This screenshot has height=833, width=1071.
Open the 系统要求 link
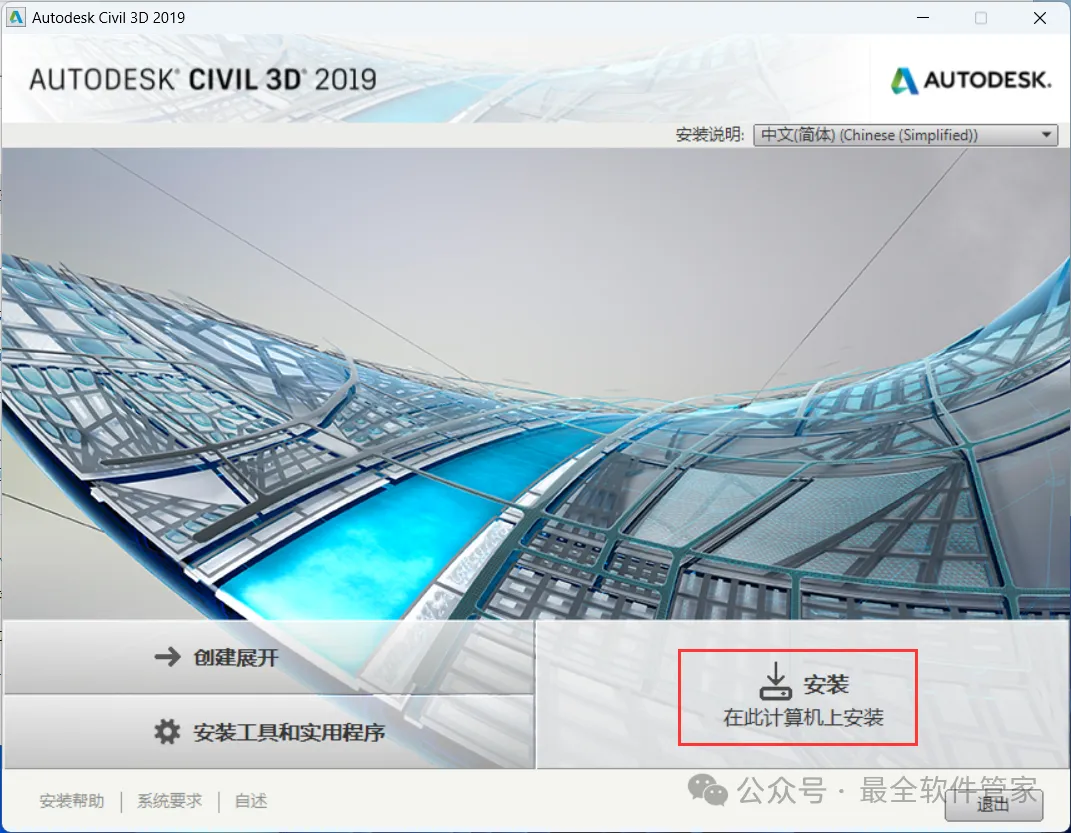(x=169, y=801)
